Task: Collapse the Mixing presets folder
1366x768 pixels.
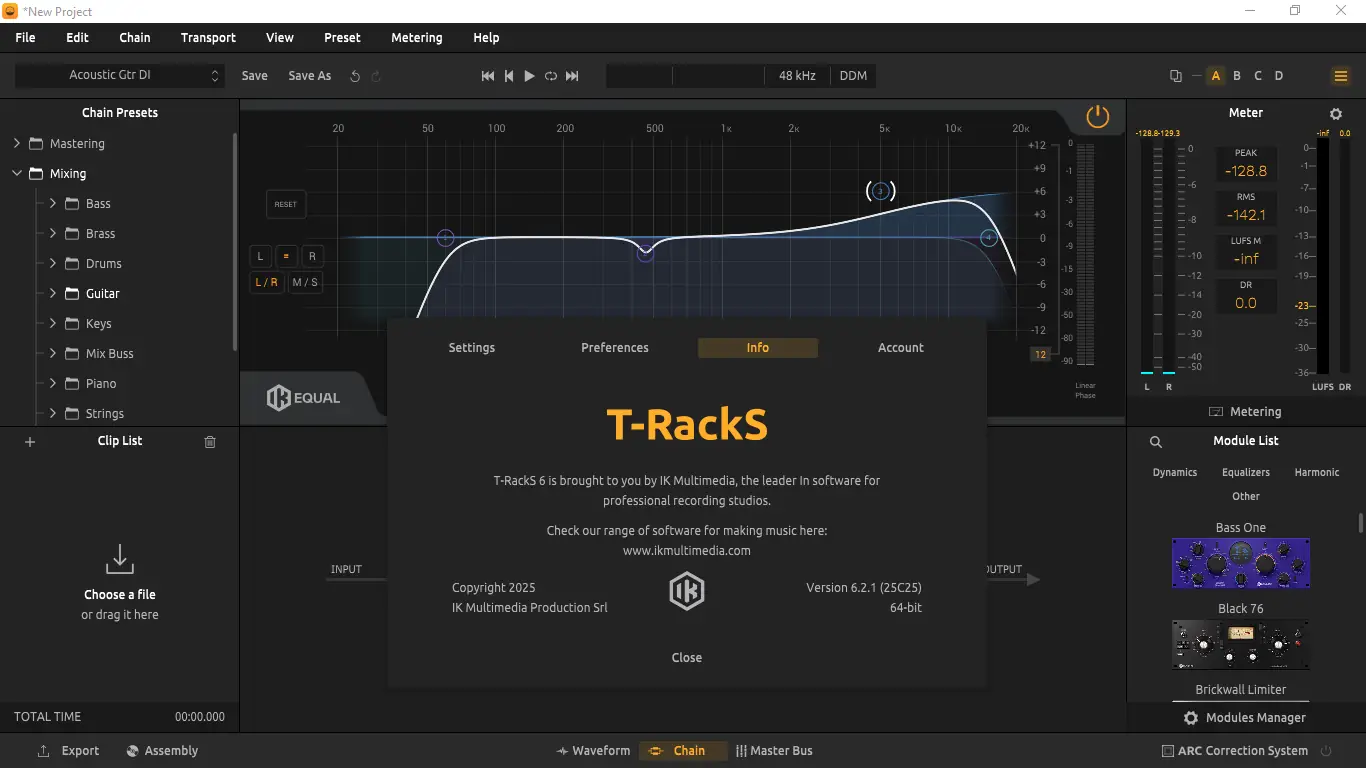Action: [x=17, y=174]
